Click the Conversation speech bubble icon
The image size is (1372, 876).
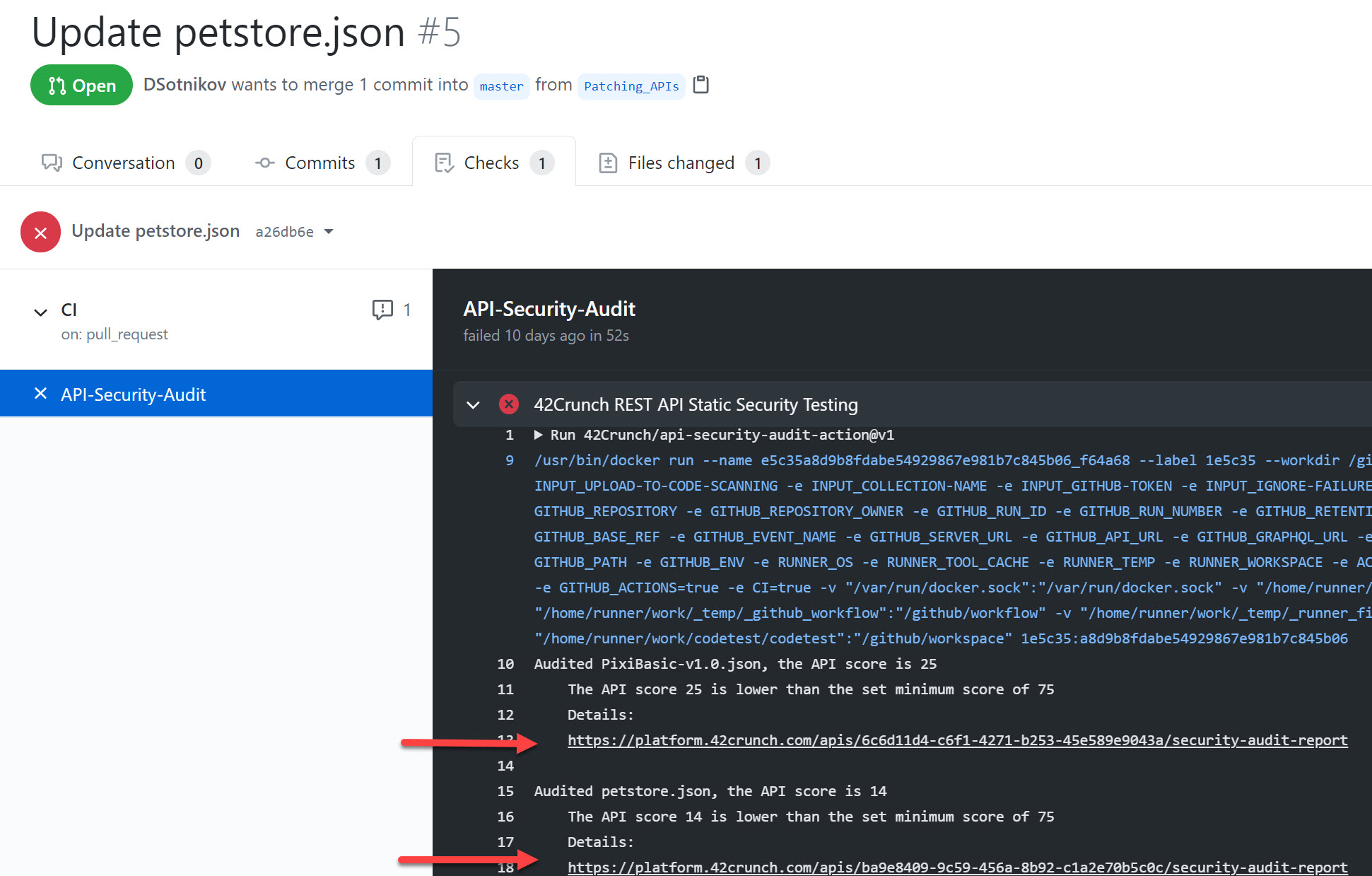point(52,163)
